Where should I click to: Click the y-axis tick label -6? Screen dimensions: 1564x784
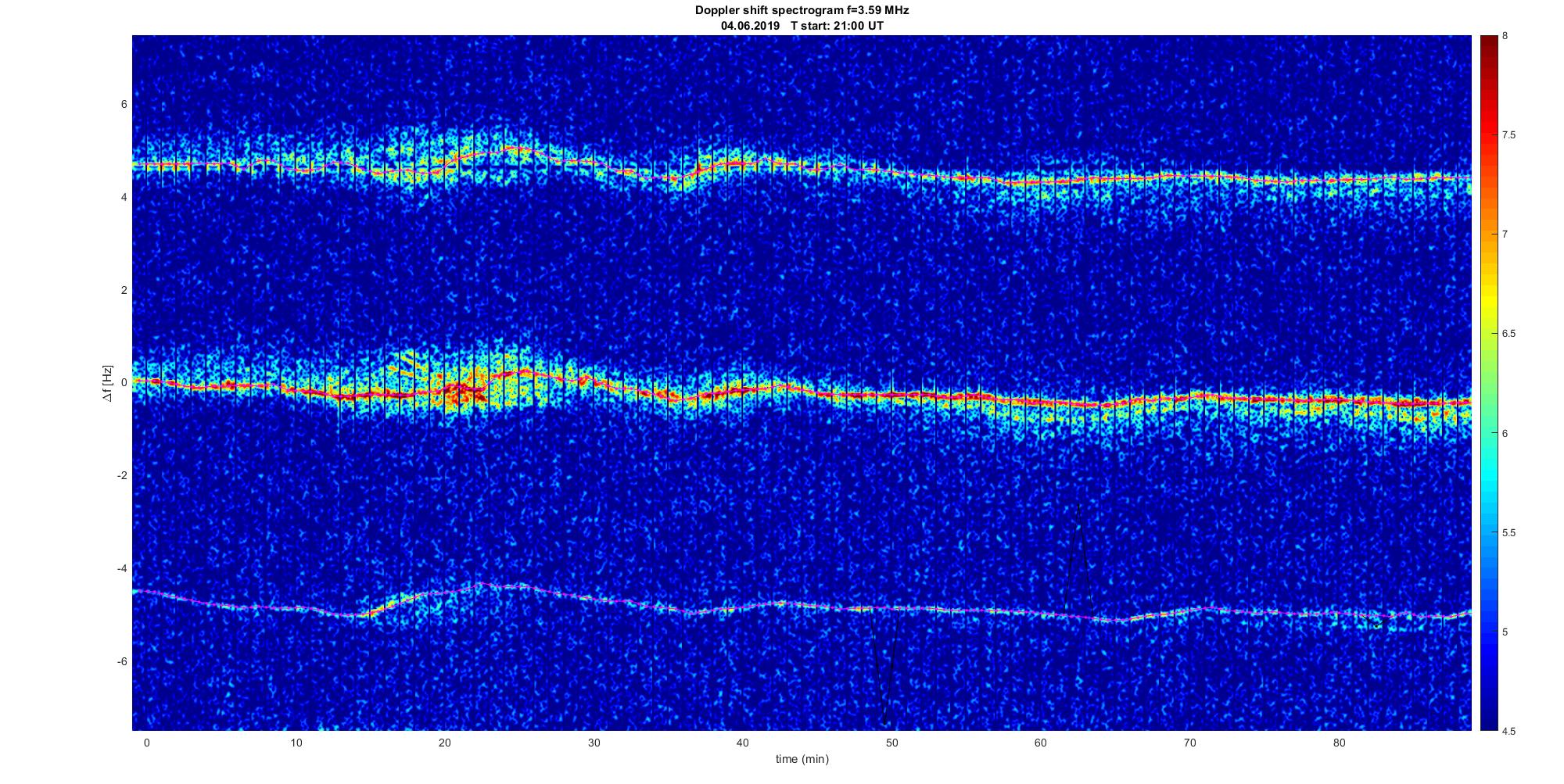(x=122, y=661)
